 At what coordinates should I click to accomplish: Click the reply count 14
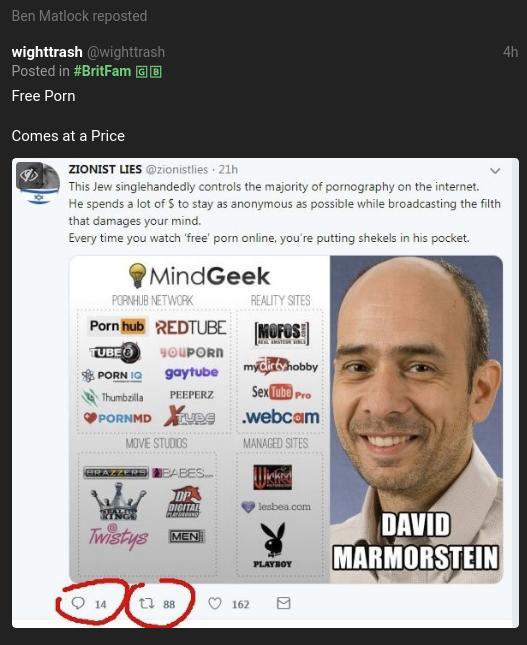101,604
